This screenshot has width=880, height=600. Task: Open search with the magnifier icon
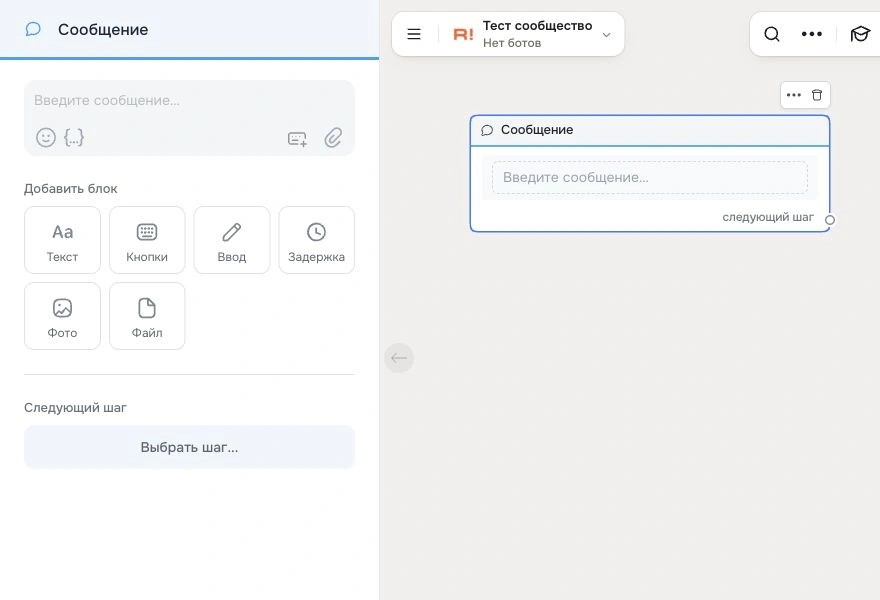click(x=772, y=34)
